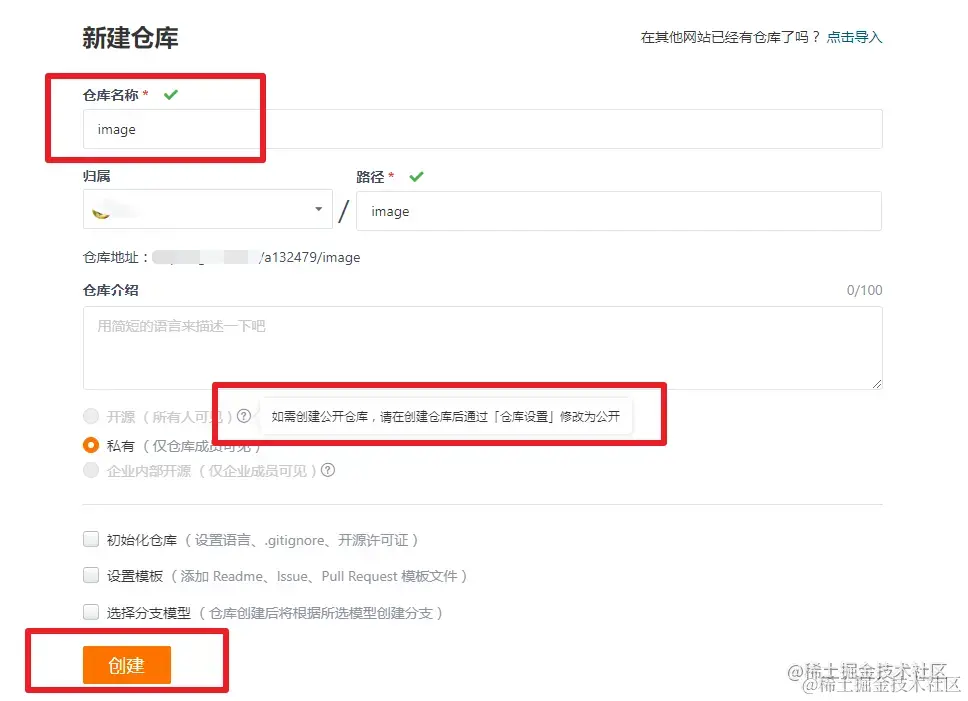968x701 pixels.
Task: Click the text 在其他网站已经有仓库了吗？
Action: coord(730,37)
